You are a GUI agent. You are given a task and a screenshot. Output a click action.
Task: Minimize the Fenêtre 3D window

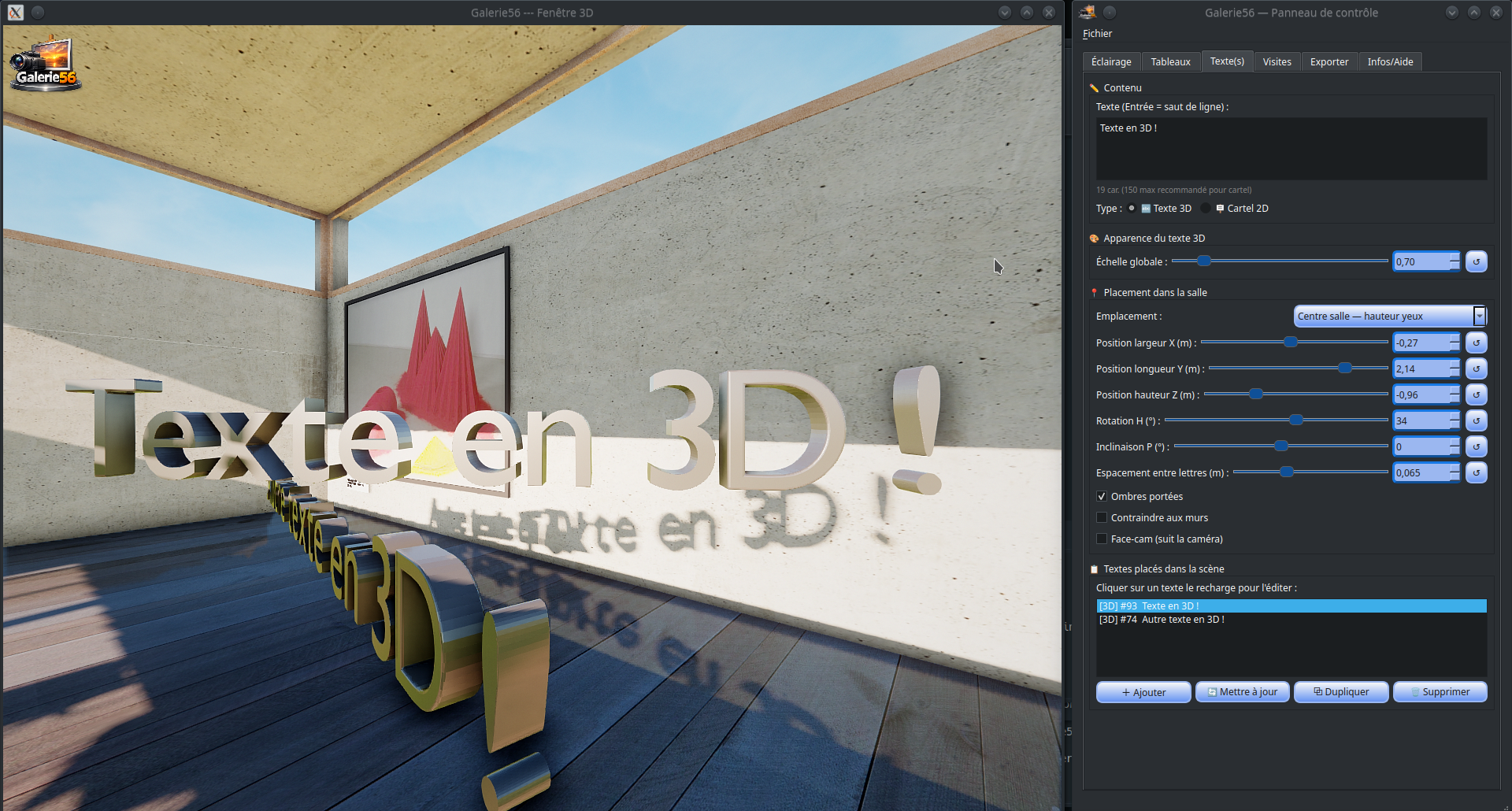[x=1004, y=12]
